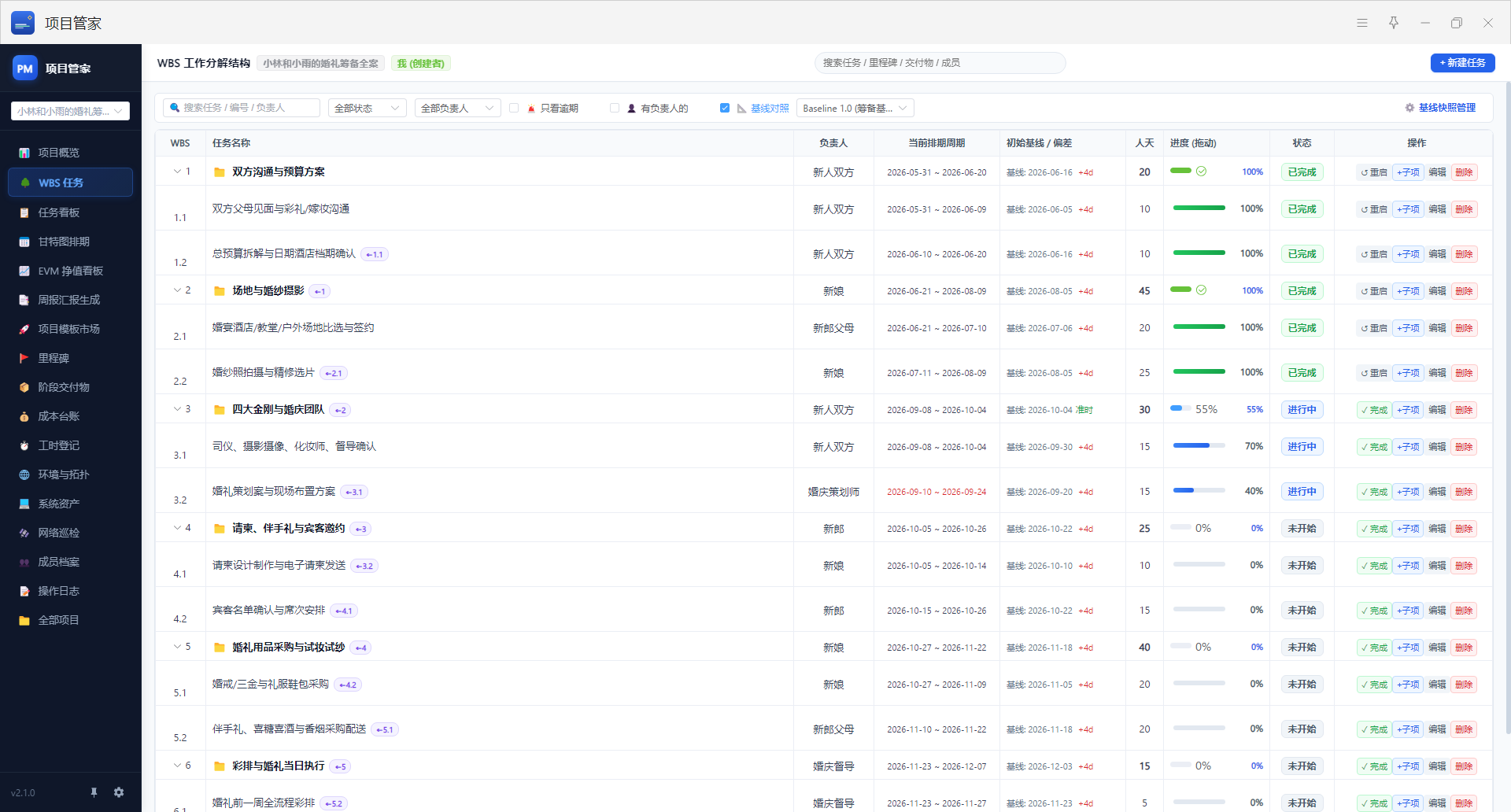Open the hamburger menu in the title bar
This screenshot has height=812, width=1511.
point(1361,23)
